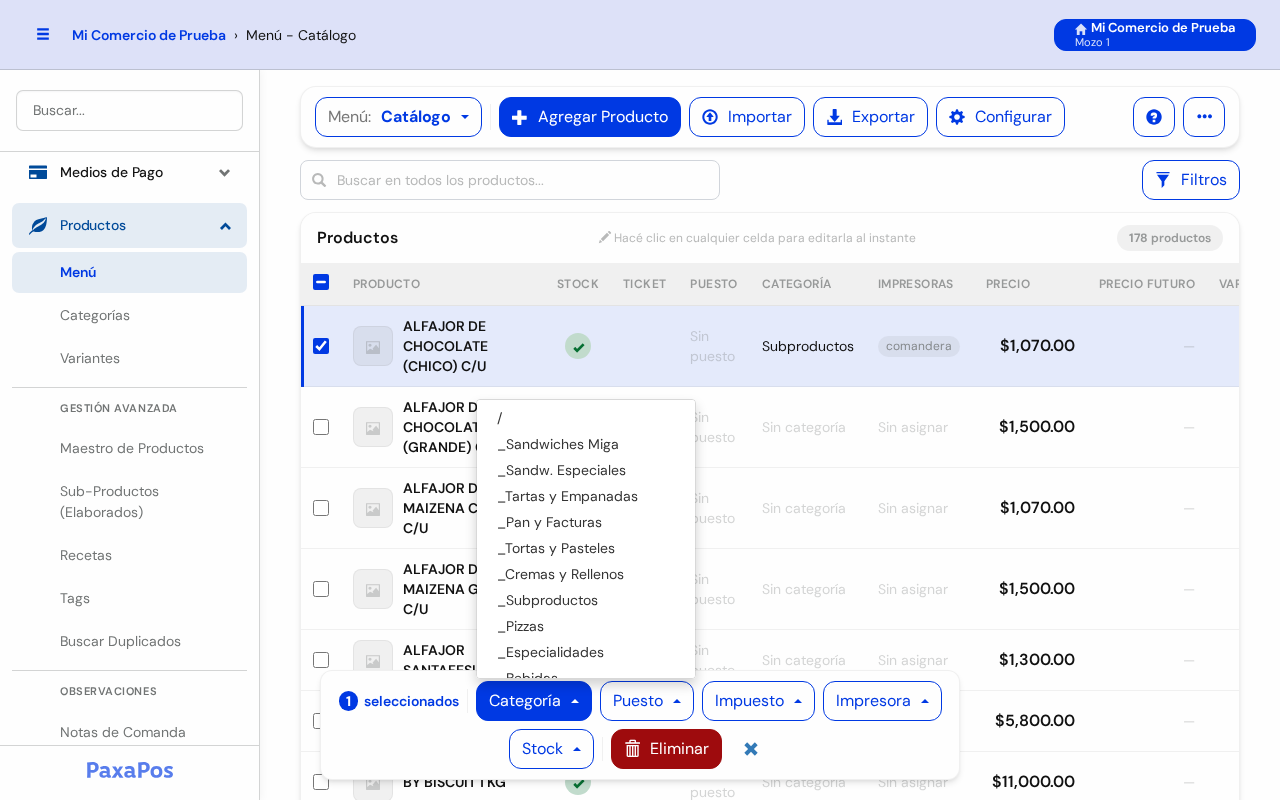Click the Mi Comercio de Prueba Mozo 1 badge
The width and height of the screenshot is (1280, 800).
pos(1155,35)
